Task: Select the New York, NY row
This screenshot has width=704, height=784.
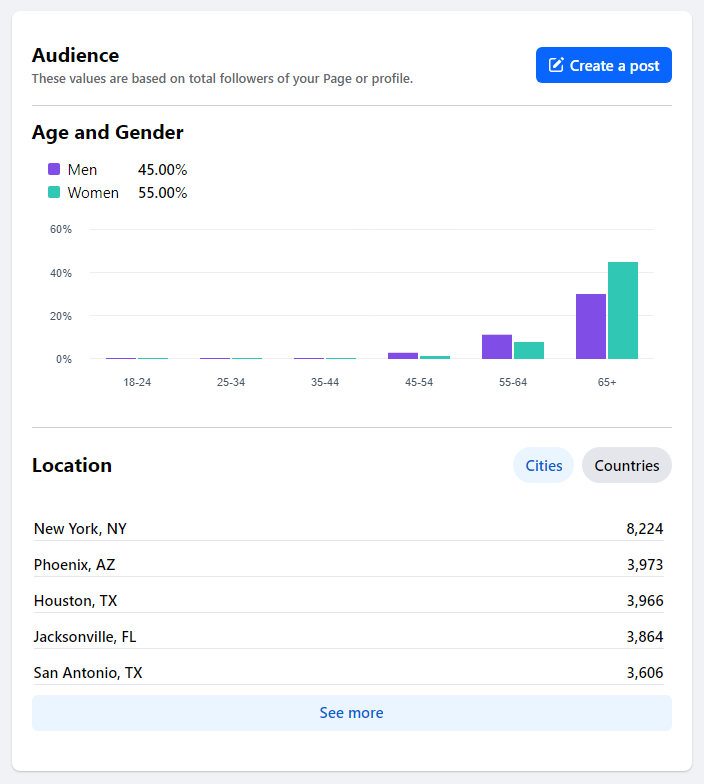Action: click(348, 529)
